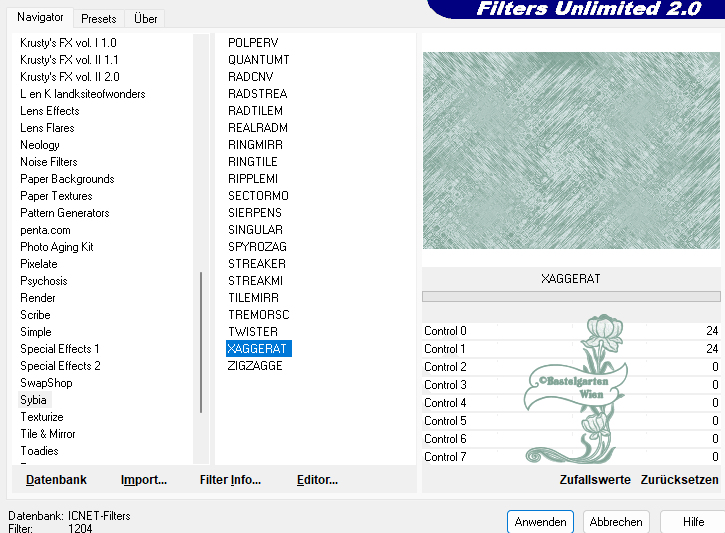Adjust the Control 1 slider
Screen dimensions: 725x533
click(571, 349)
